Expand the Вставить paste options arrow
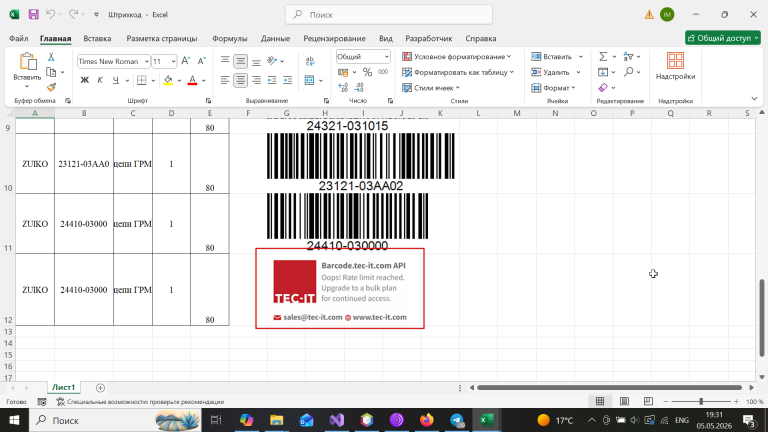Viewport: 768px width, 432px height. pos(27,87)
